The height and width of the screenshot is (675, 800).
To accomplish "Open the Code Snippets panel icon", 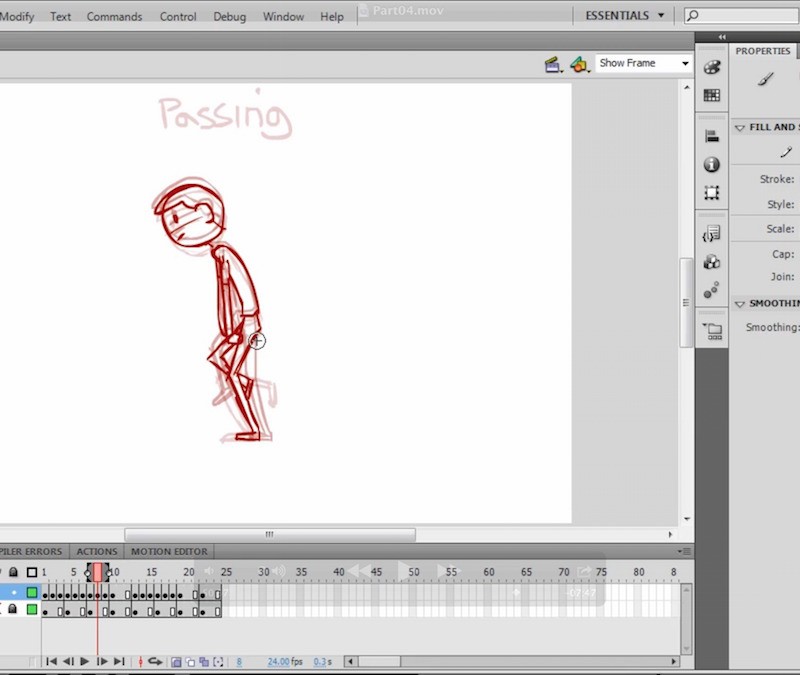I will coord(711,234).
